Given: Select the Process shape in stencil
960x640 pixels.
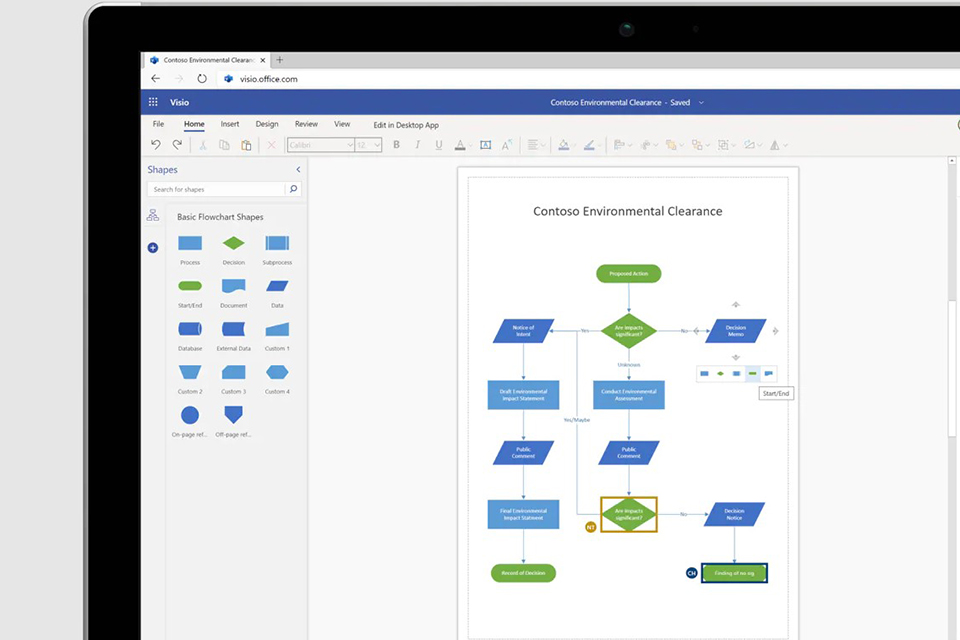Looking at the screenshot, I should coord(190,243).
